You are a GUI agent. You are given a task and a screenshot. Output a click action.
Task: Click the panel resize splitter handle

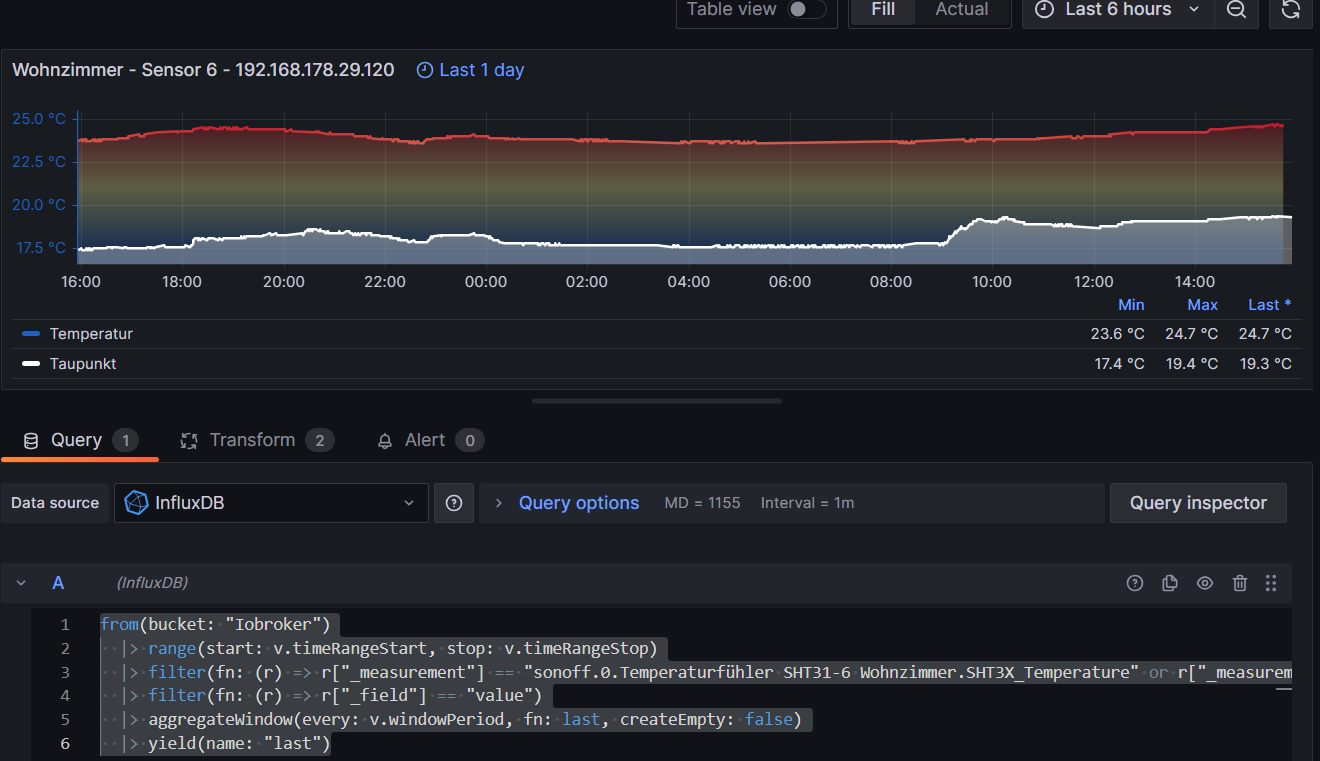click(x=657, y=401)
